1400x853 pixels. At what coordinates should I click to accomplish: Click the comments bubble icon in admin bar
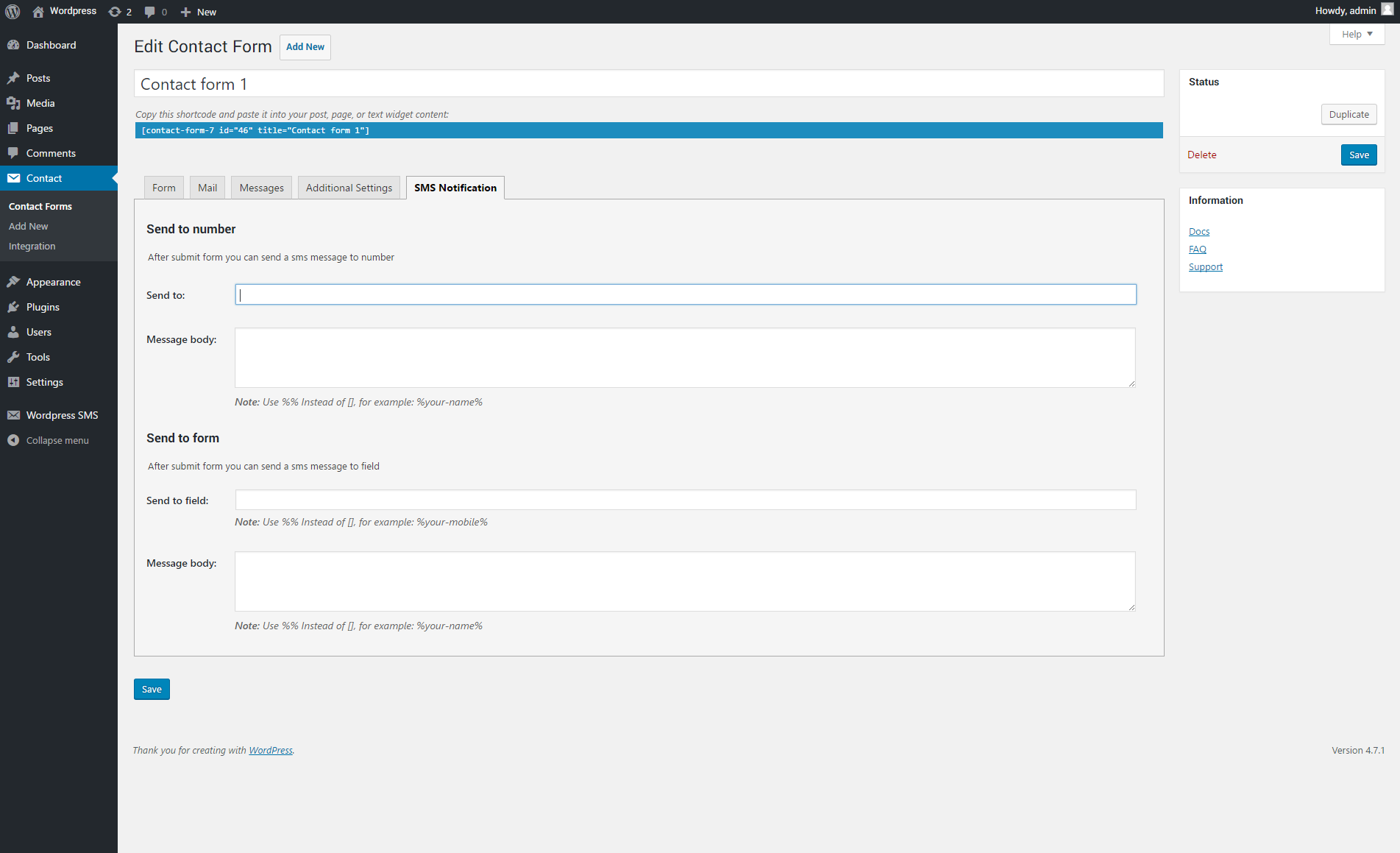(150, 12)
